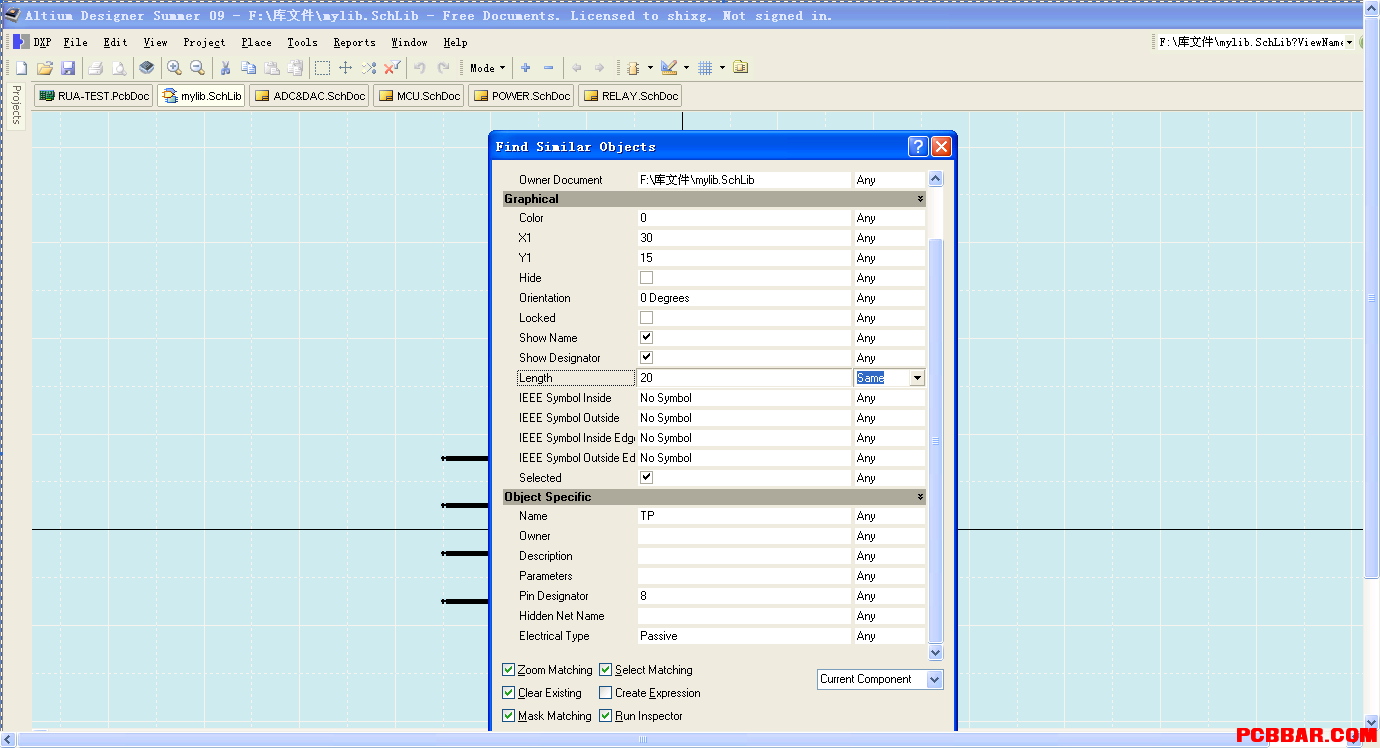
Task: Zoom in with magnifier plus icon
Action: 174,68
